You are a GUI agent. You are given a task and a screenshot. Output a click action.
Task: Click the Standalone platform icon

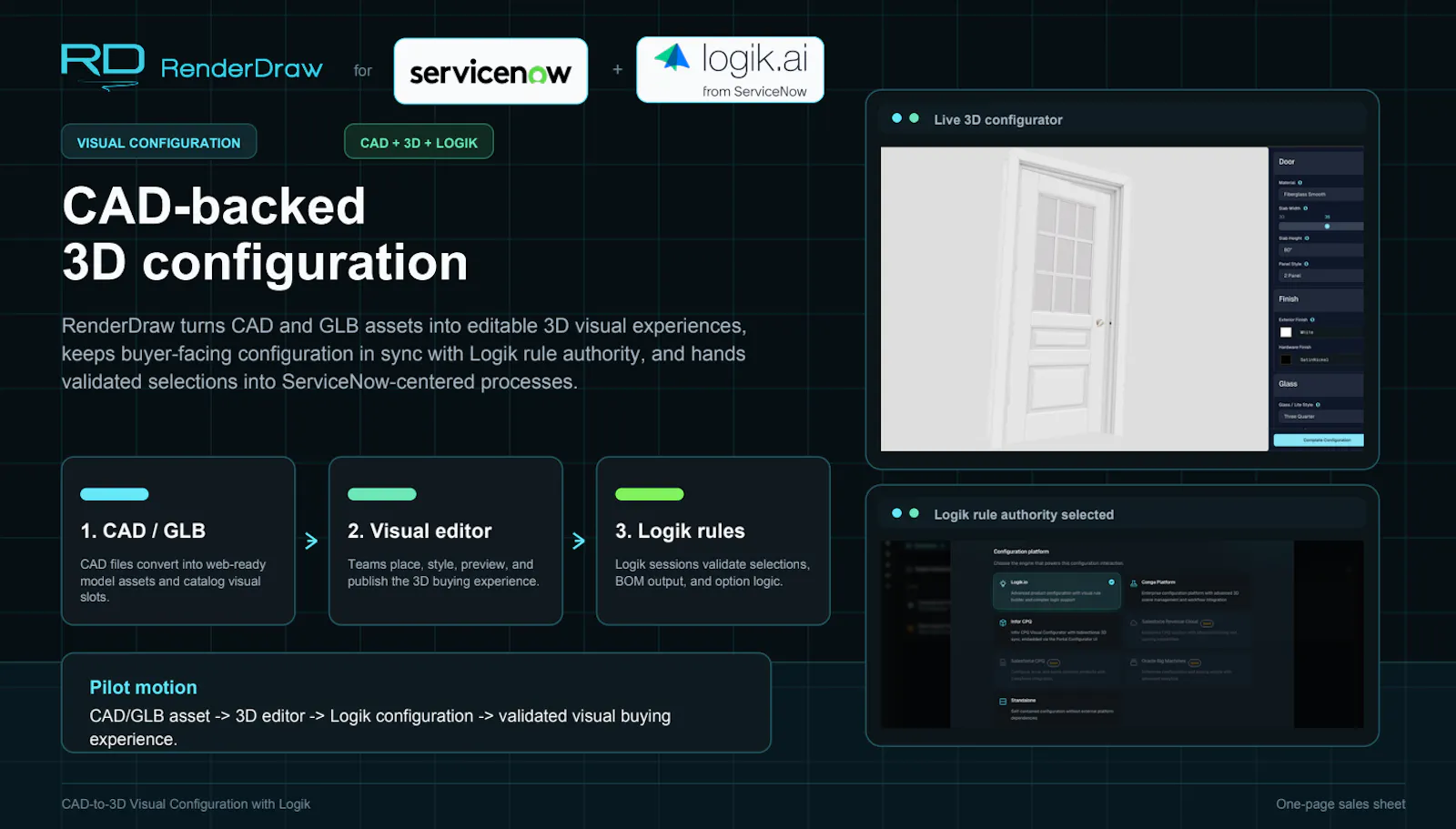coord(1003,702)
